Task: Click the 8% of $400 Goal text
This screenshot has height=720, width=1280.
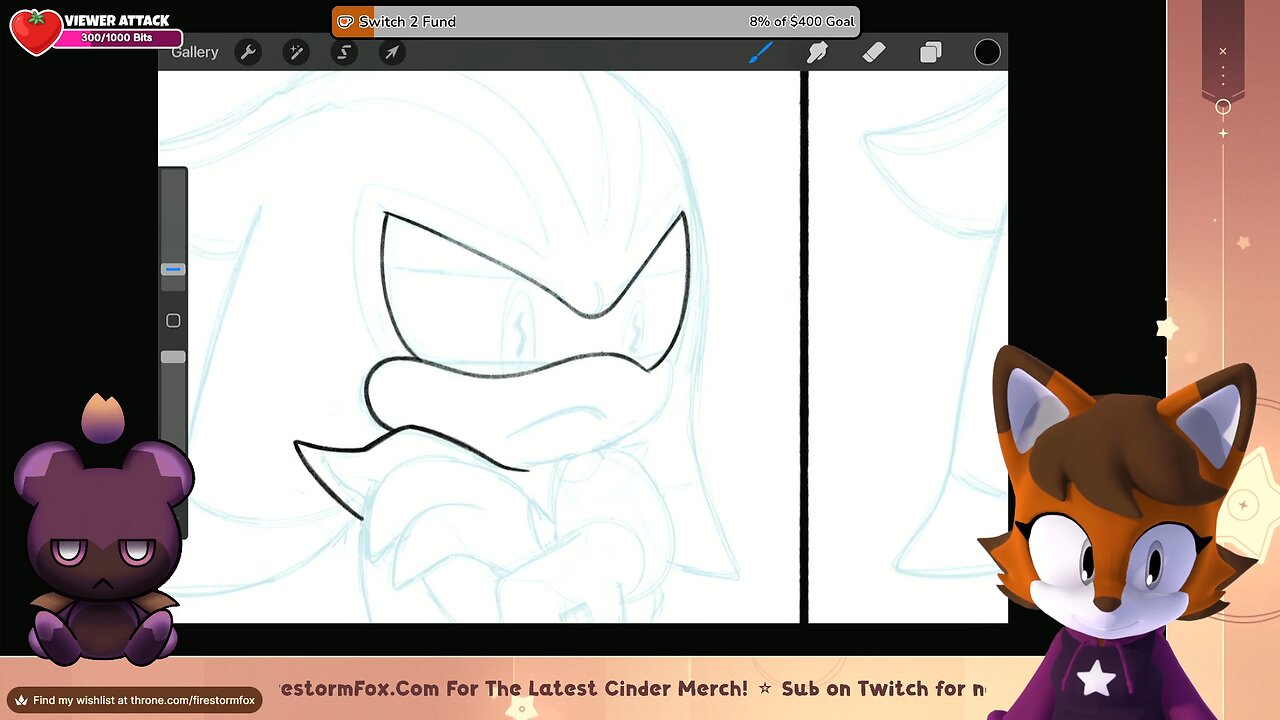Action: click(x=802, y=21)
